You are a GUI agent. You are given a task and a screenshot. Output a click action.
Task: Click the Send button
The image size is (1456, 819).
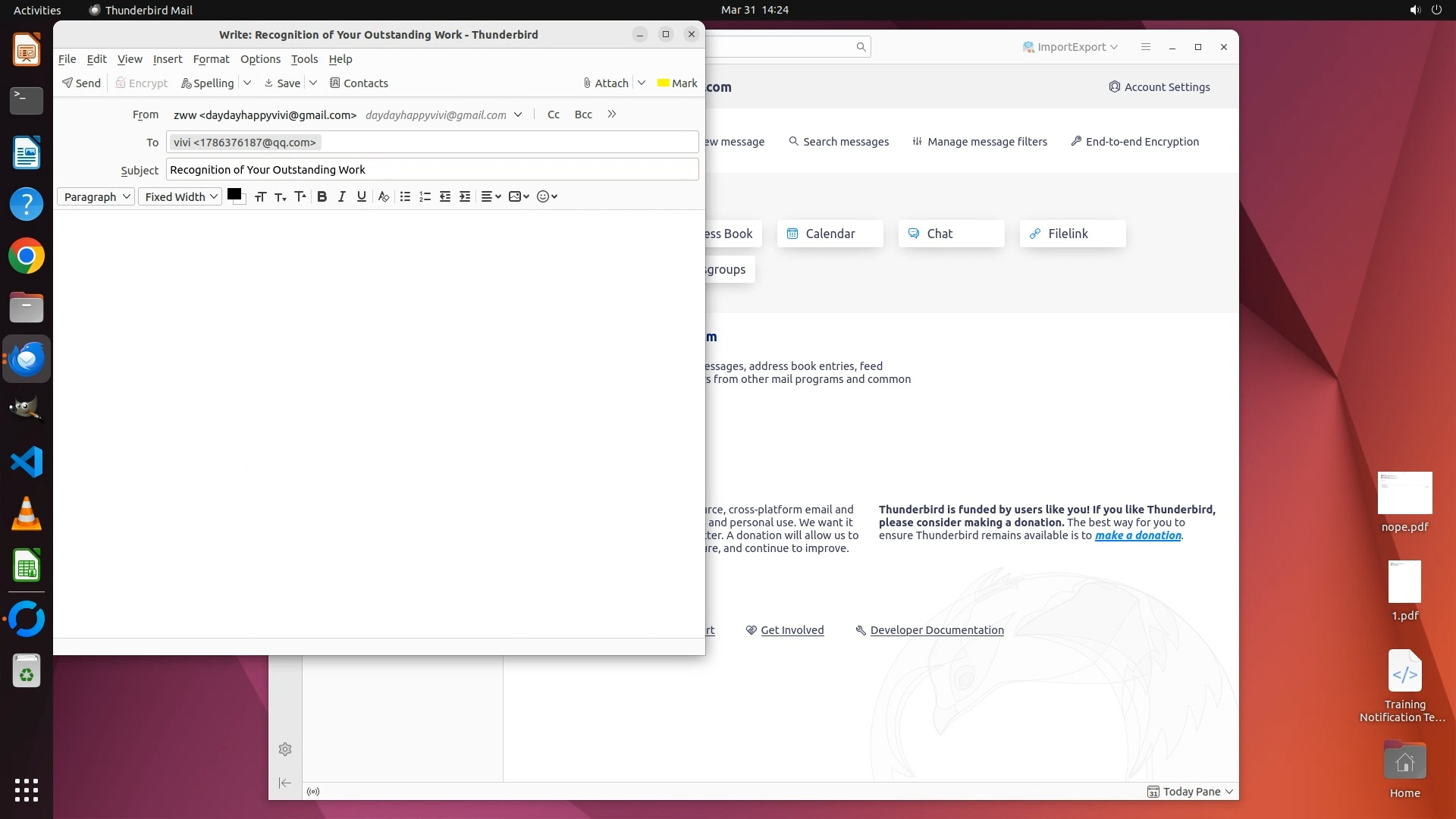(x=81, y=83)
